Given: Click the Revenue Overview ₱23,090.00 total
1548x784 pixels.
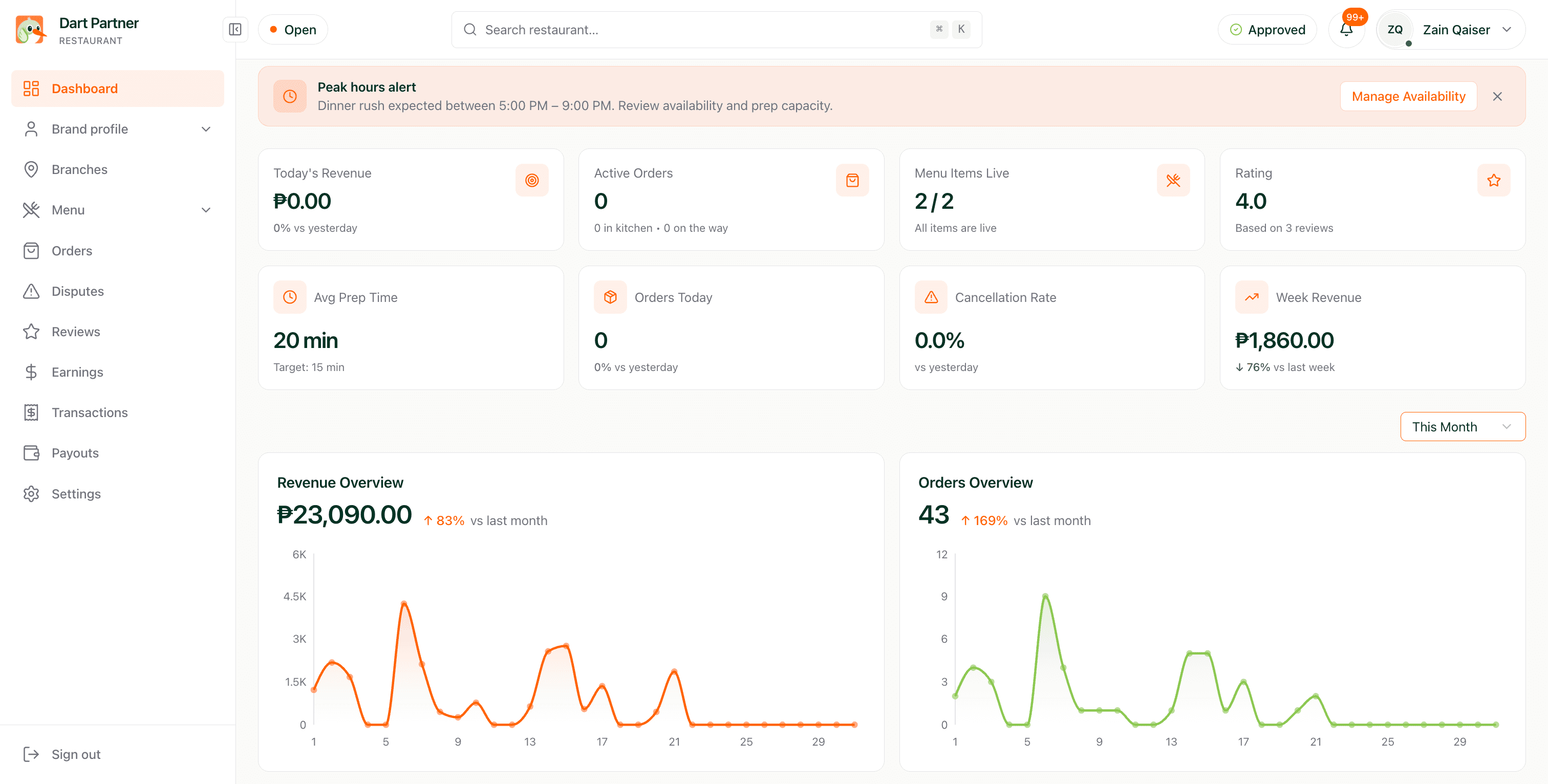Looking at the screenshot, I should point(345,515).
